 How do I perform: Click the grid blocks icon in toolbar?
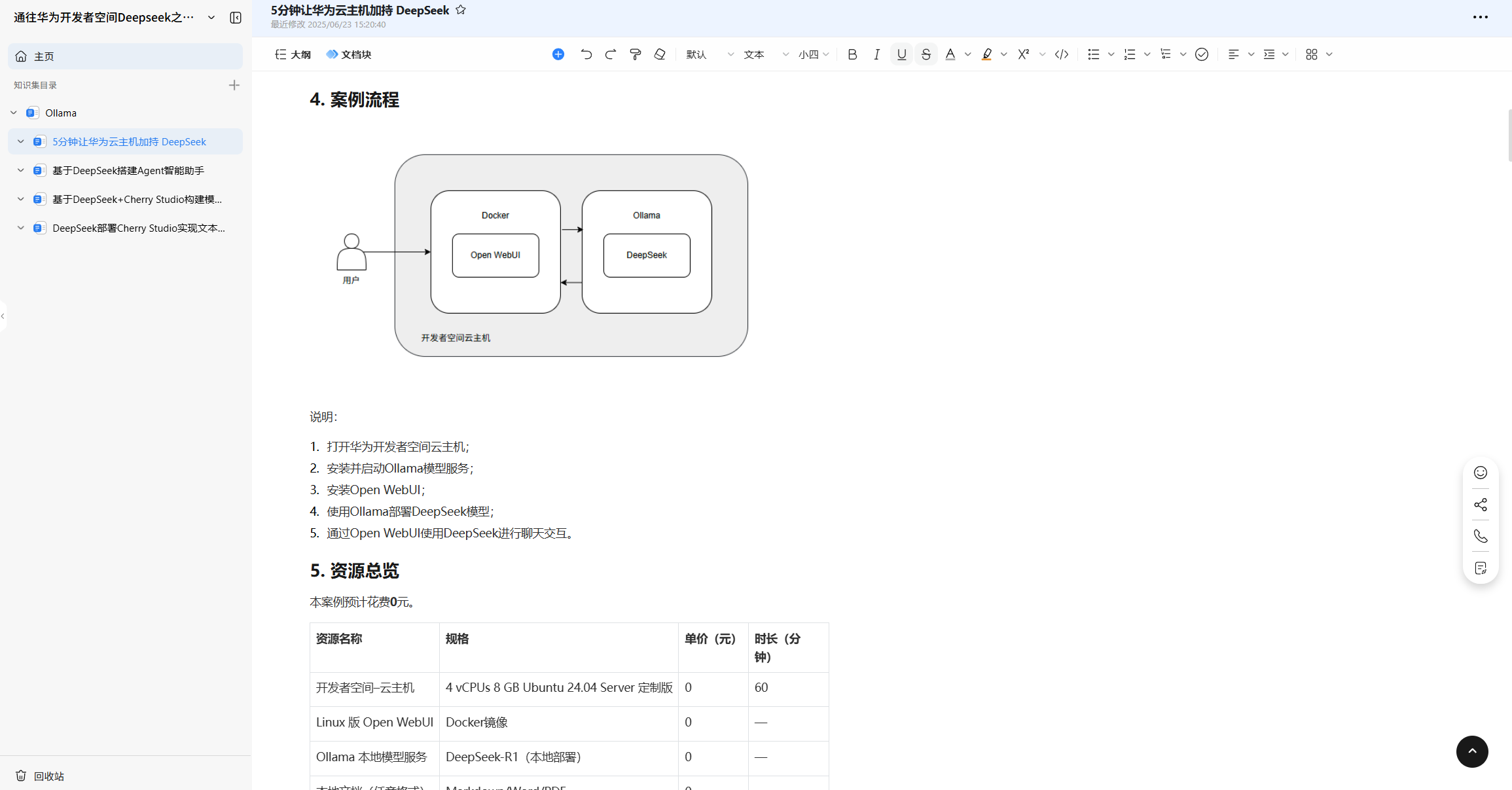point(1311,54)
